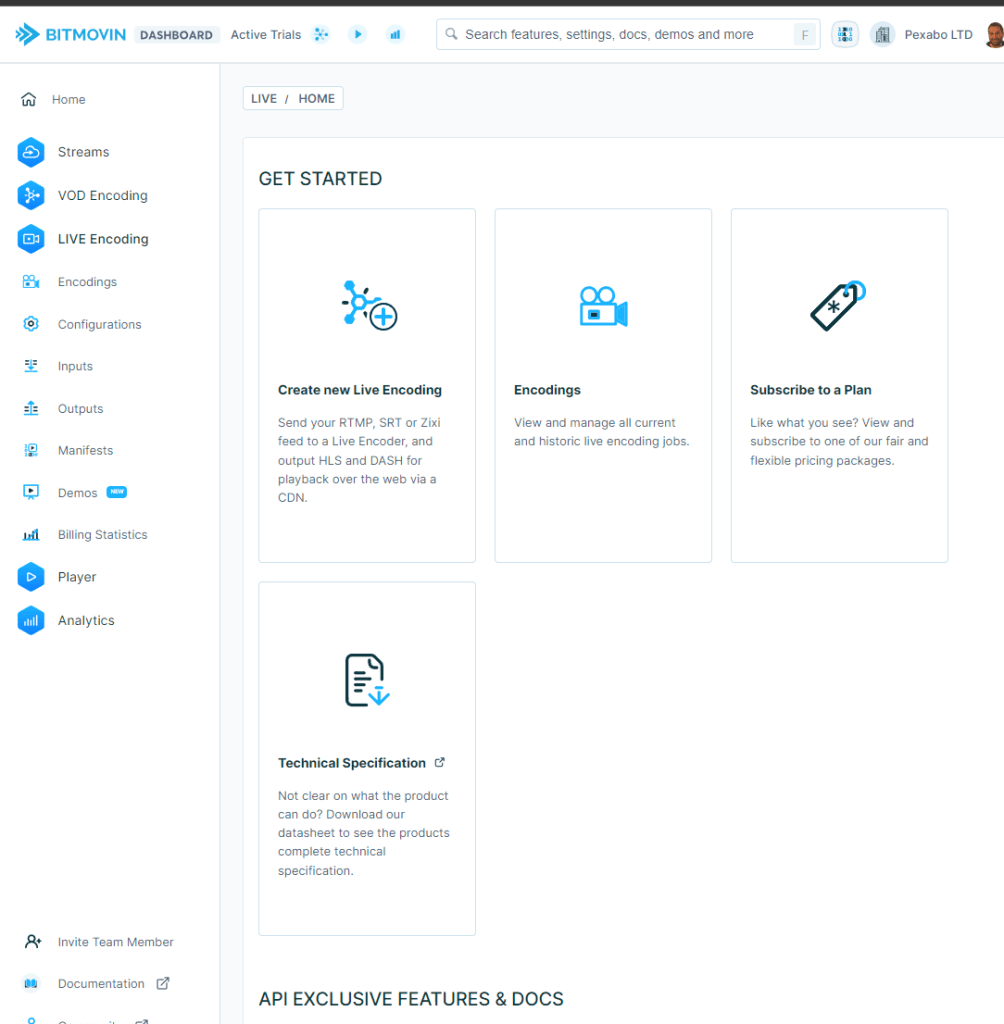Screen dimensions: 1004x1024
Task: Click the F shortcut key badge in search
Action: (x=805, y=35)
